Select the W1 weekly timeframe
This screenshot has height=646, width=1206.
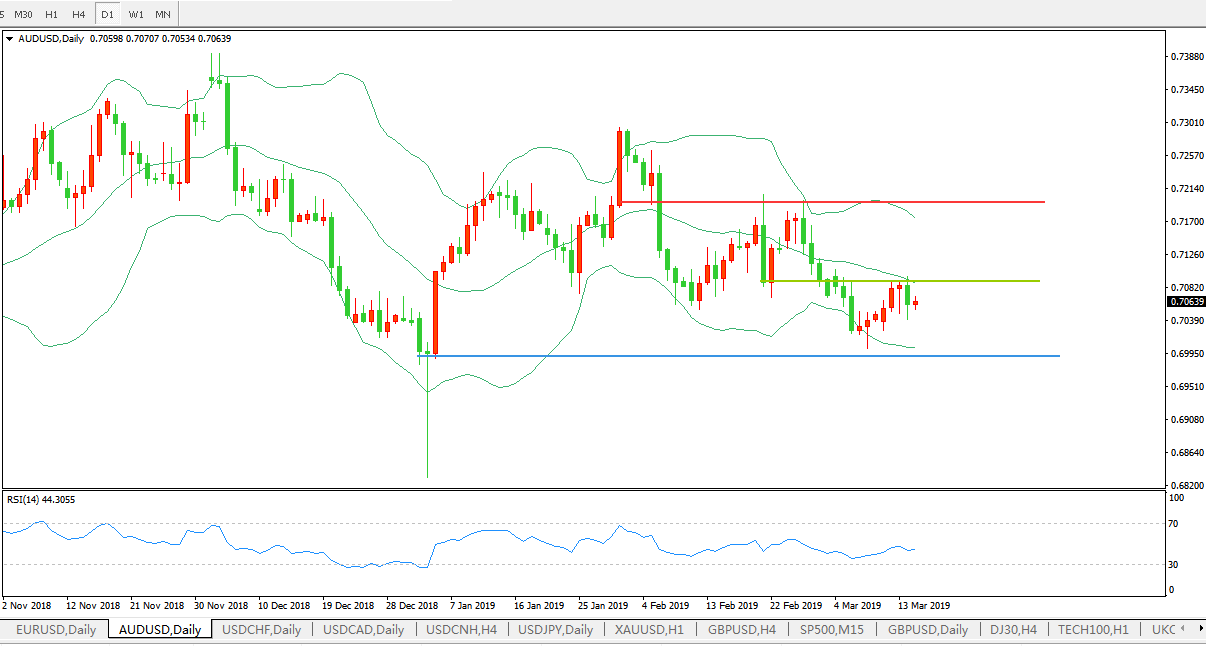135,14
